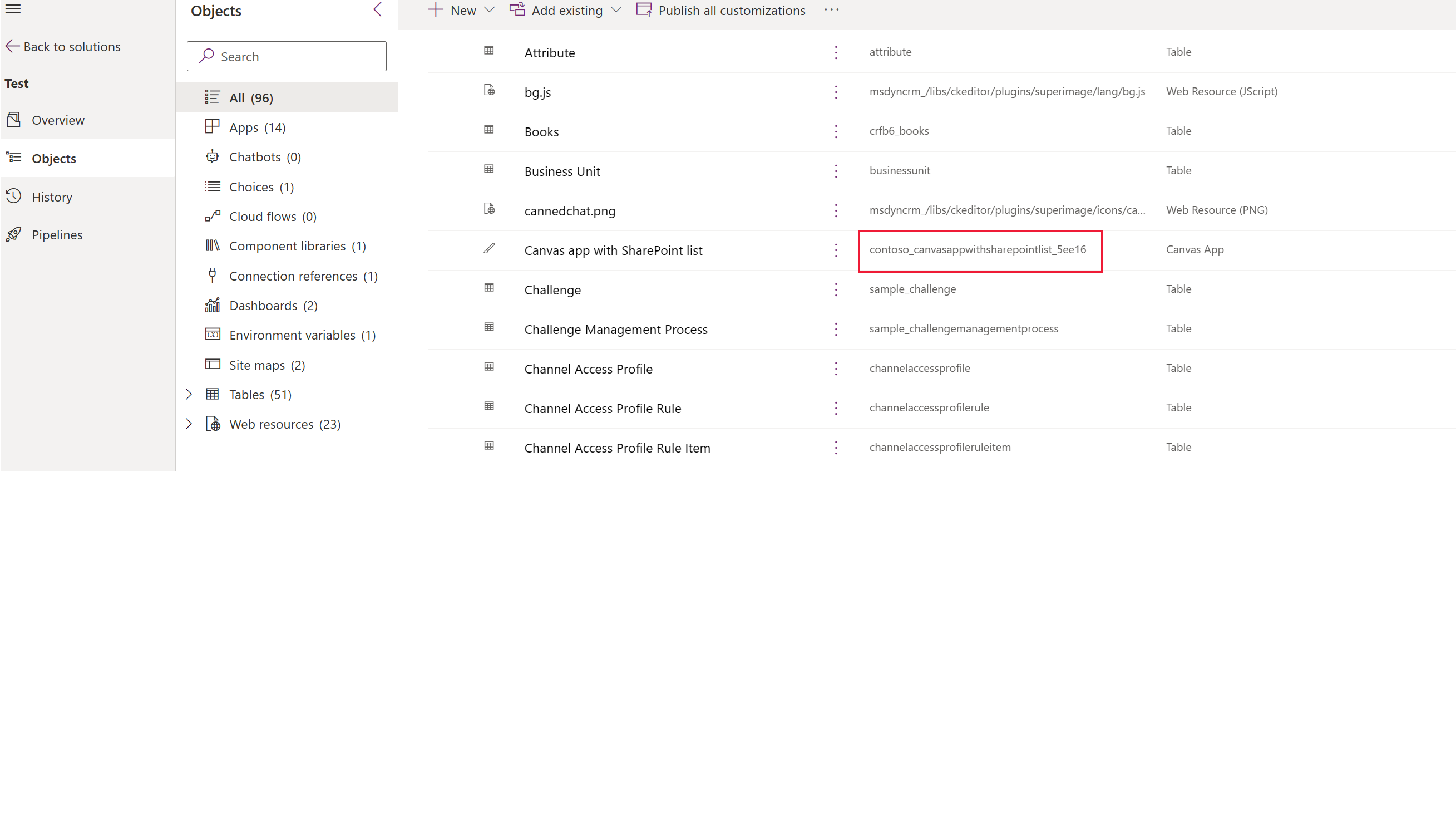Open the hamburger navigation menu
Viewport: 1456px width, 835px height.
pos(13,9)
